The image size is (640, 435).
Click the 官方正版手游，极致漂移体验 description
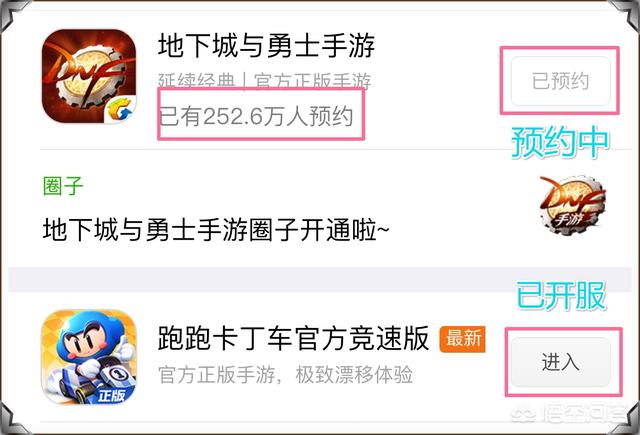[x=285, y=375]
